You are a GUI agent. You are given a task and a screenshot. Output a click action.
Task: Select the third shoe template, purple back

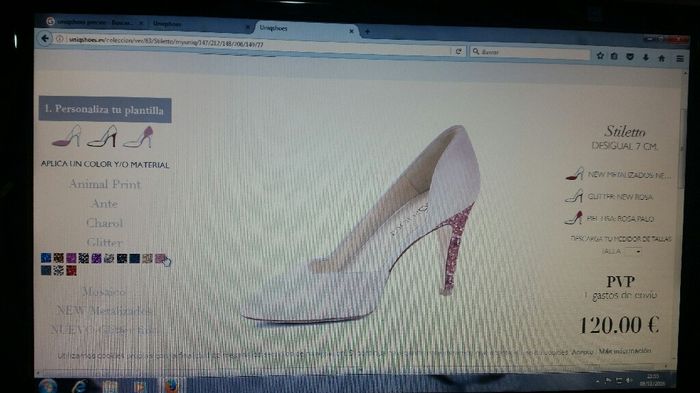(x=138, y=137)
